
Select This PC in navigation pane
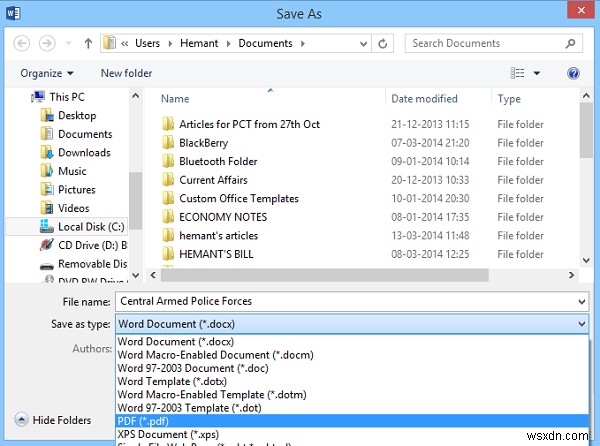click(x=58, y=97)
